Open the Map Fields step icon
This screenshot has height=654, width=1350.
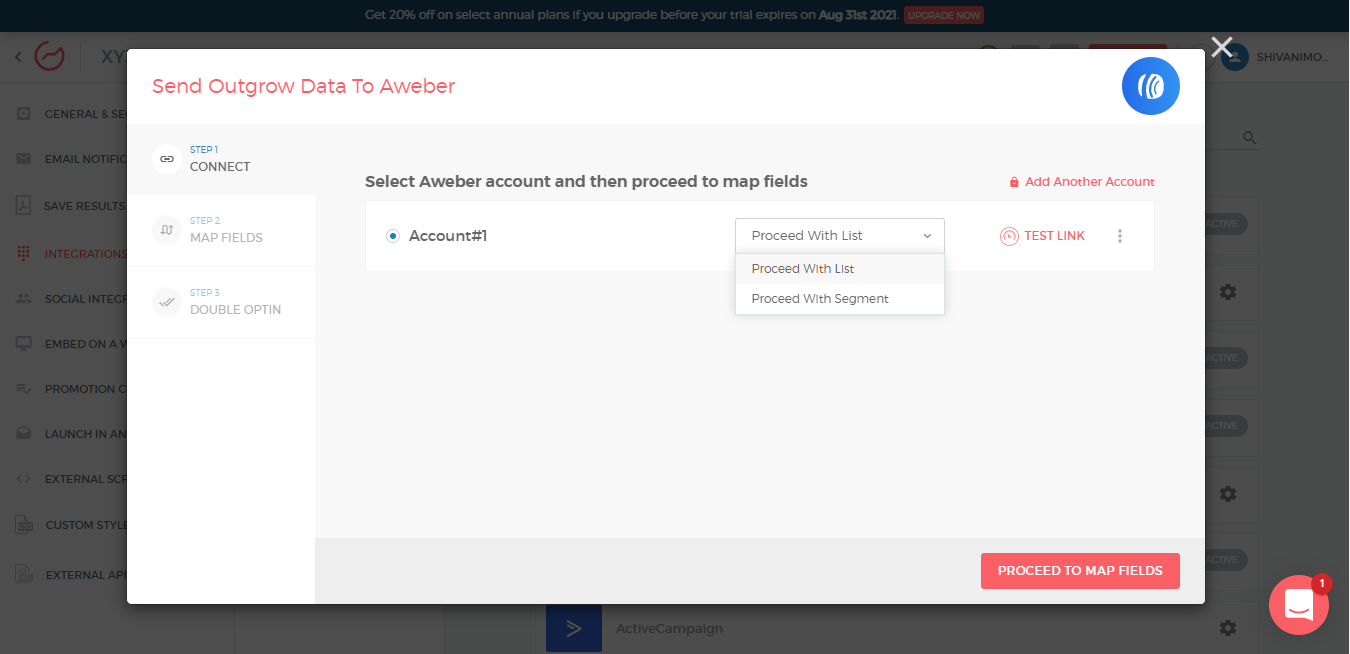(x=167, y=230)
